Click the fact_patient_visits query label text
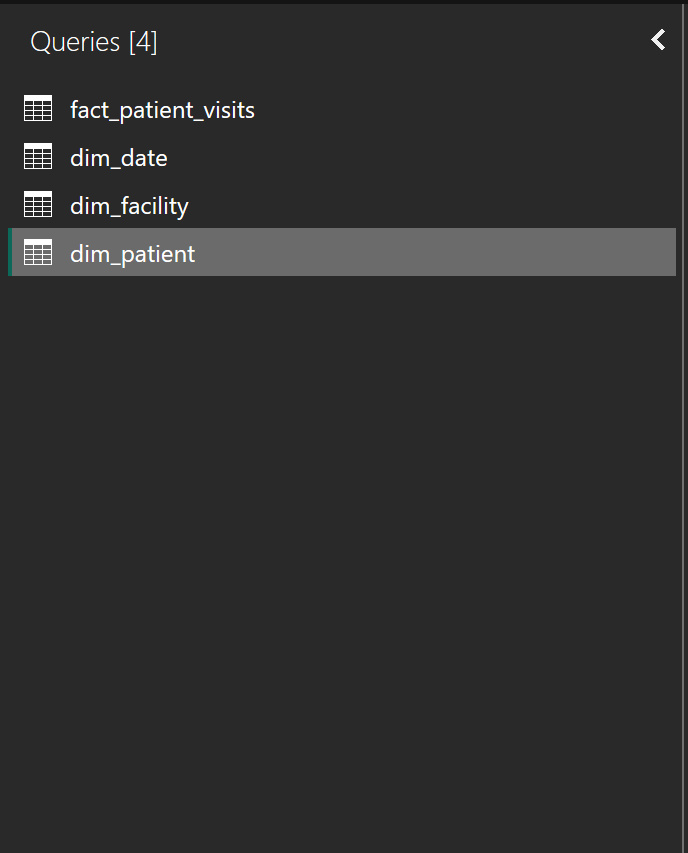Screen dimensions: 688x853 162,111
